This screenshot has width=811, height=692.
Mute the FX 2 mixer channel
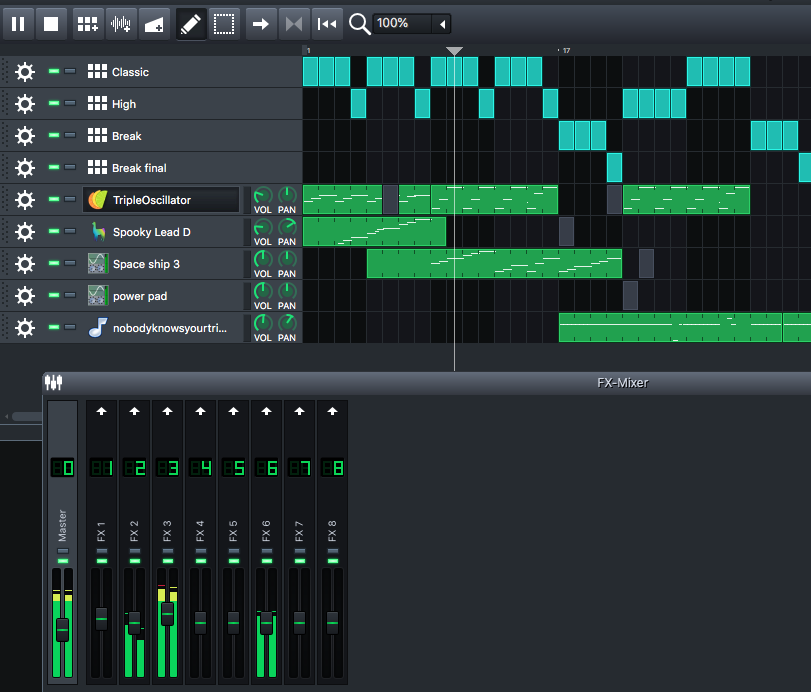[134, 562]
